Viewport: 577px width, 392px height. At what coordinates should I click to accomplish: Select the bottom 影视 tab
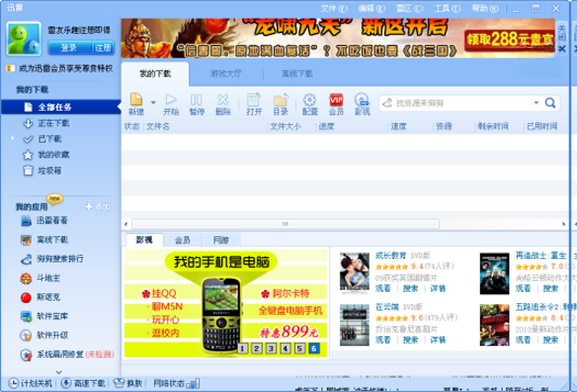[144, 240]
